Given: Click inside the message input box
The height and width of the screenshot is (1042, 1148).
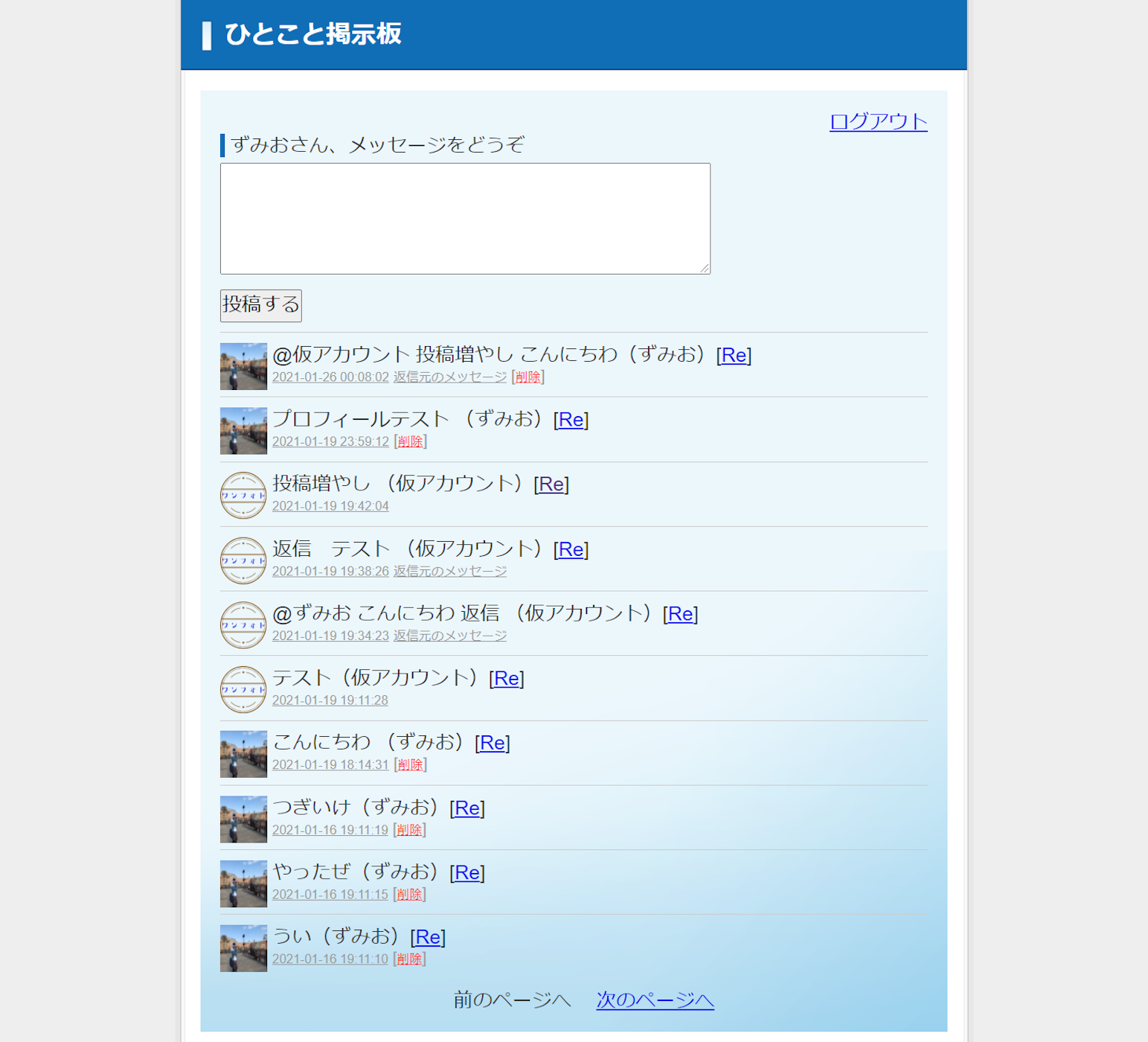Looking at the screenshot, I should pos(464,218).
